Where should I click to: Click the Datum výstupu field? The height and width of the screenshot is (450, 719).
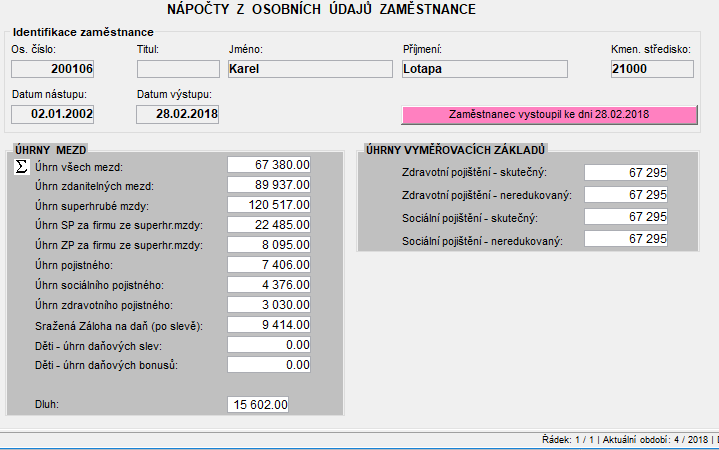[x=177, y=114]
